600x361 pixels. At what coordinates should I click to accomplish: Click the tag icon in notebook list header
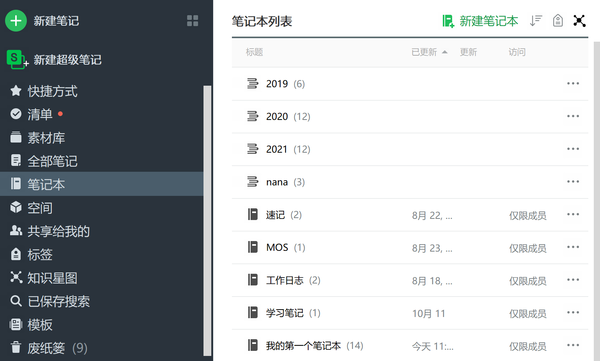[x=558, y=21]
